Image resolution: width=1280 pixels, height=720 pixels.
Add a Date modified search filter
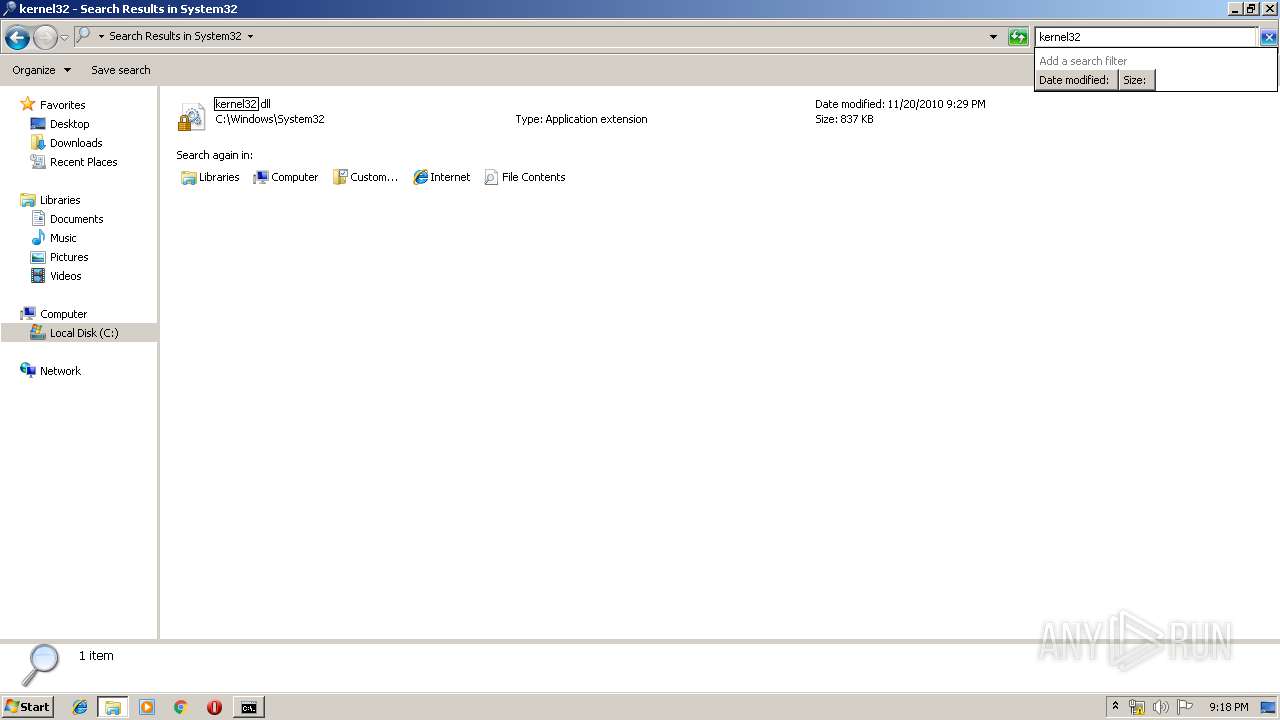pyautogui.click(x=1074, y=80)
